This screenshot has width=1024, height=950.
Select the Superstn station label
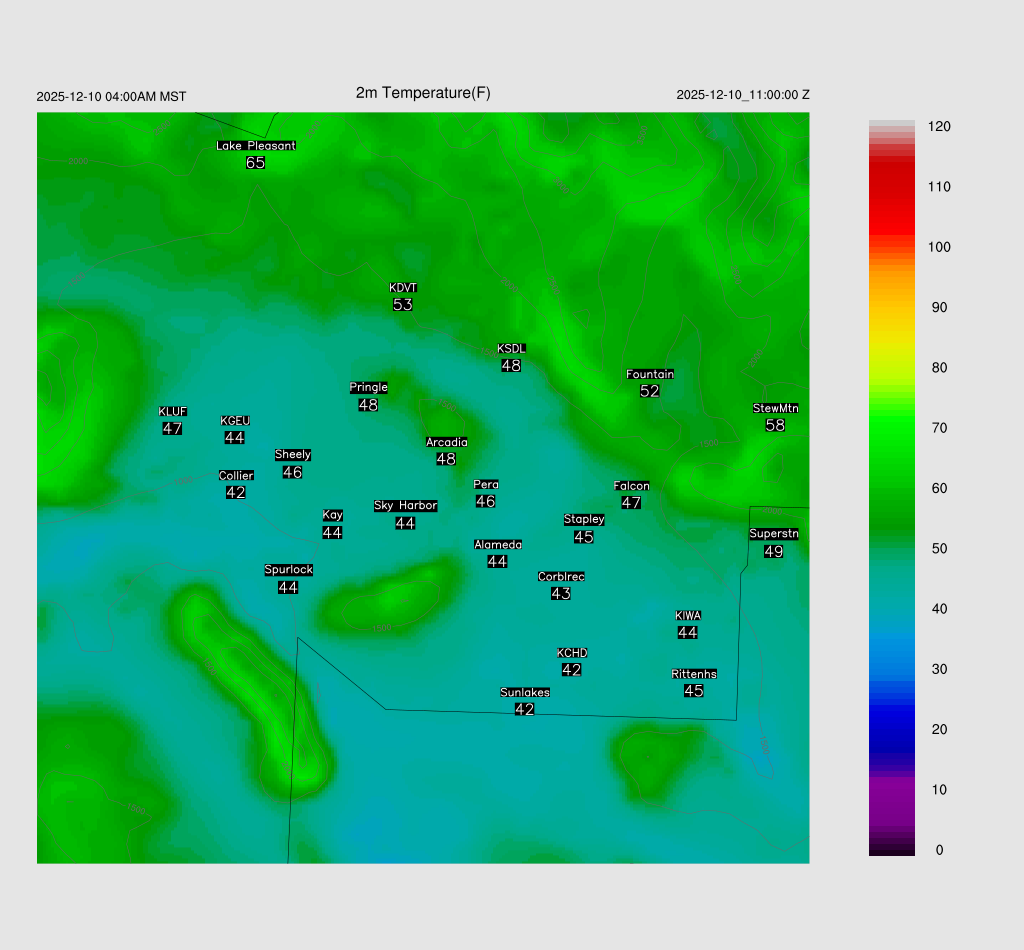coord(774,534)
